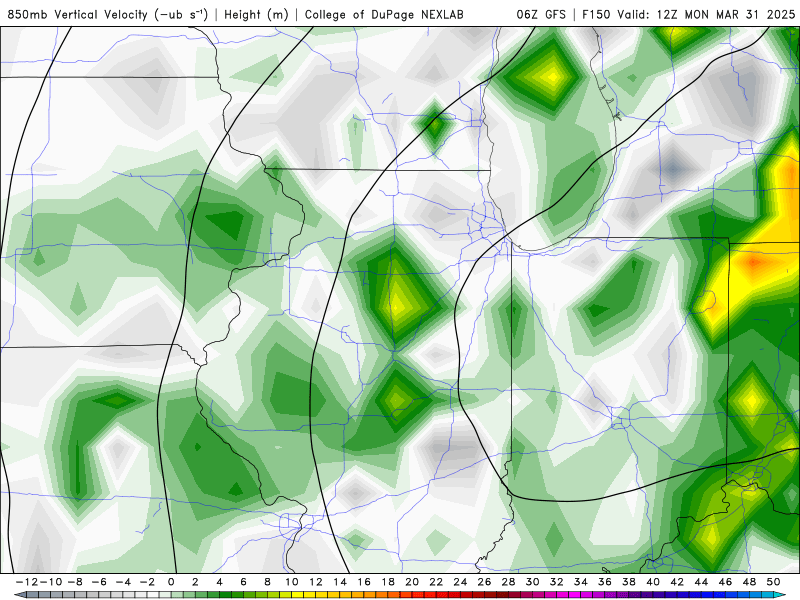
Task: Click the '16' value on the color scale
Action: click(364, 582)
